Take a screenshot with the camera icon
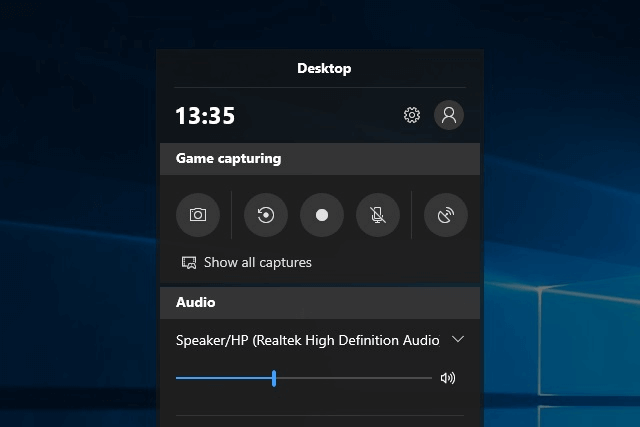The width and height of the screenshot is (640, 427). pyautogui.click(x=198, y=215)
